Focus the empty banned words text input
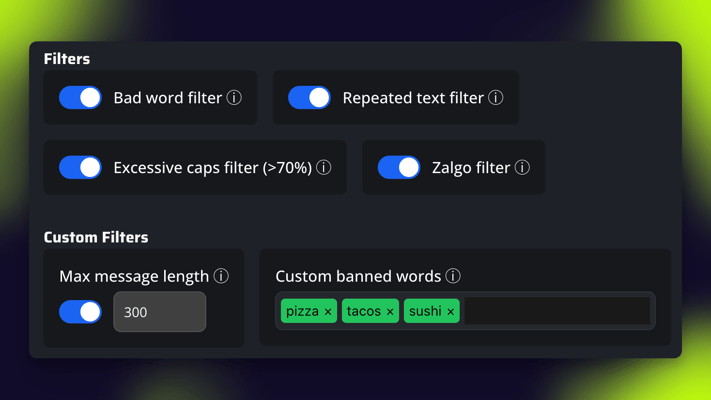This screenshot has height=400, width=711. pyautogui.click(x=556, y=312)
